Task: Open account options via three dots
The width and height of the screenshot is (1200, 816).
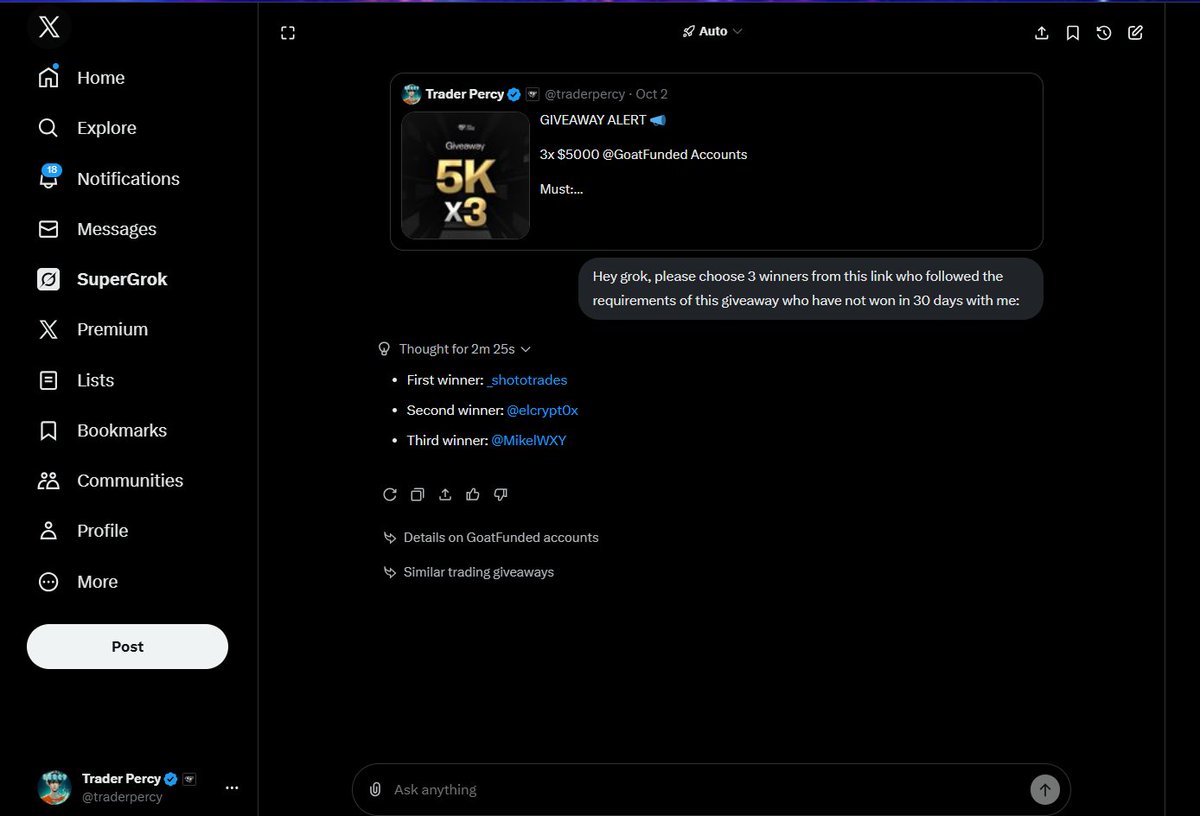Action: click(x=232, y=788)
